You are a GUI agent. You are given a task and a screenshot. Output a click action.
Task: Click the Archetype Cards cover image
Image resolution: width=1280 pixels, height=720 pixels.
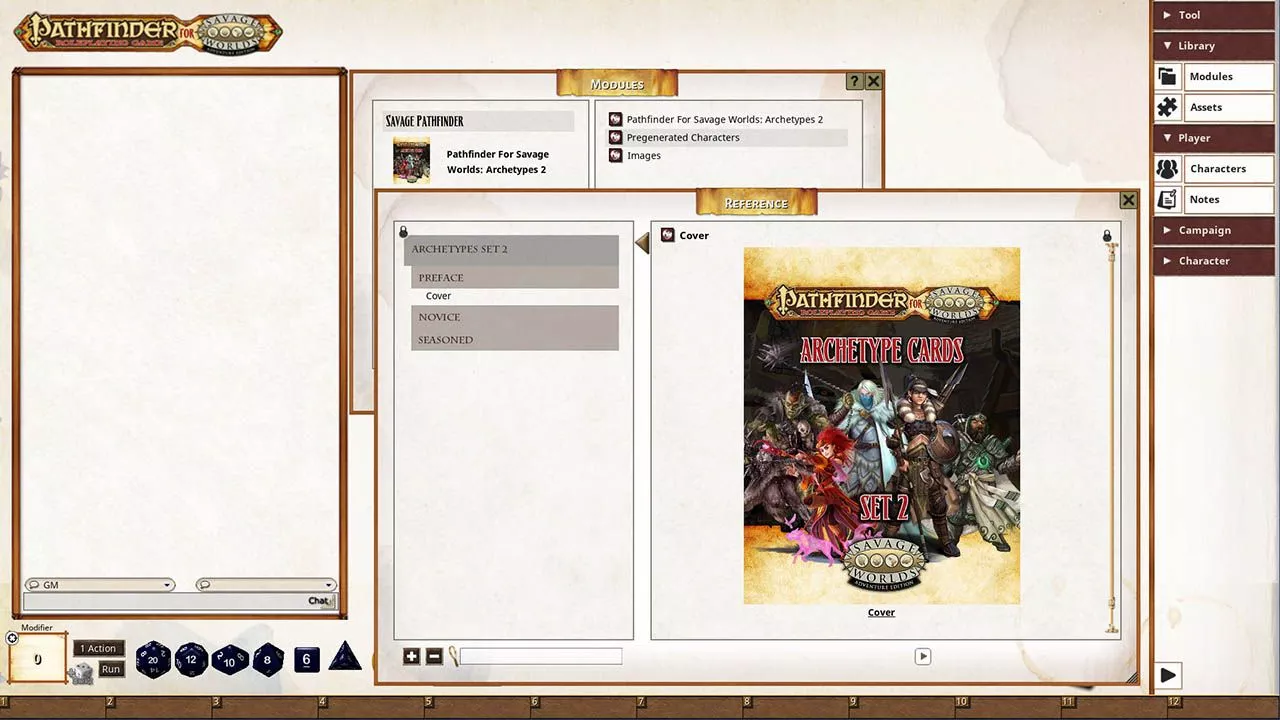[881, 426]
